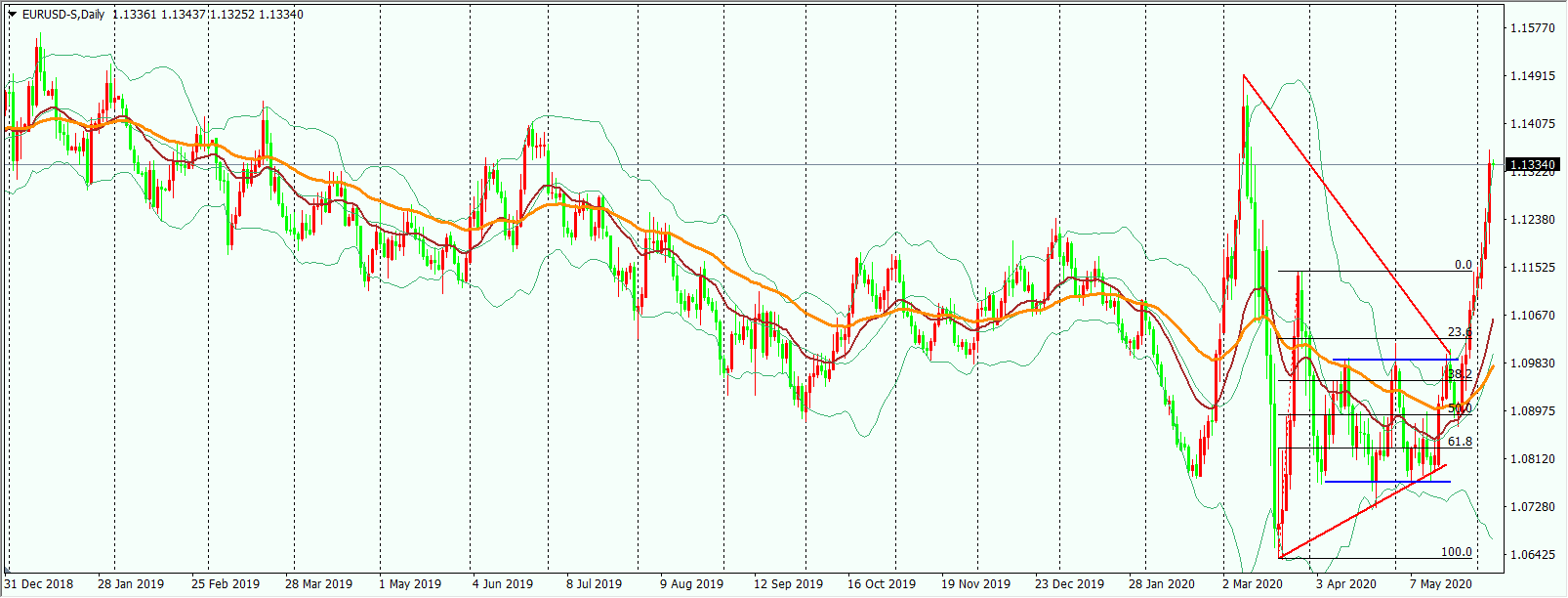Screen dimensions: 1568x598
Task: Select the Fibonacci 23.6 level label
Action: (1459, 332)
